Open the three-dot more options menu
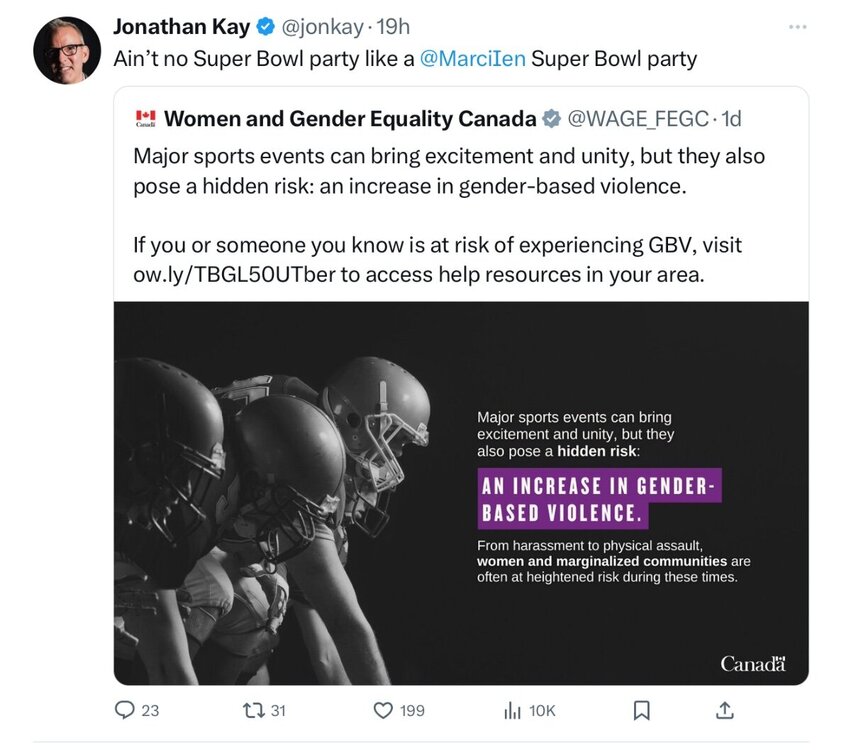The image size is (851, 750). click(x=797, y=27)
